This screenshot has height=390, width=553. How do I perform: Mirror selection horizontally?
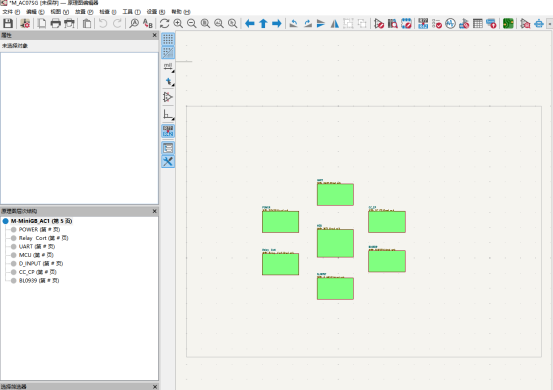(x=335, y=24)
